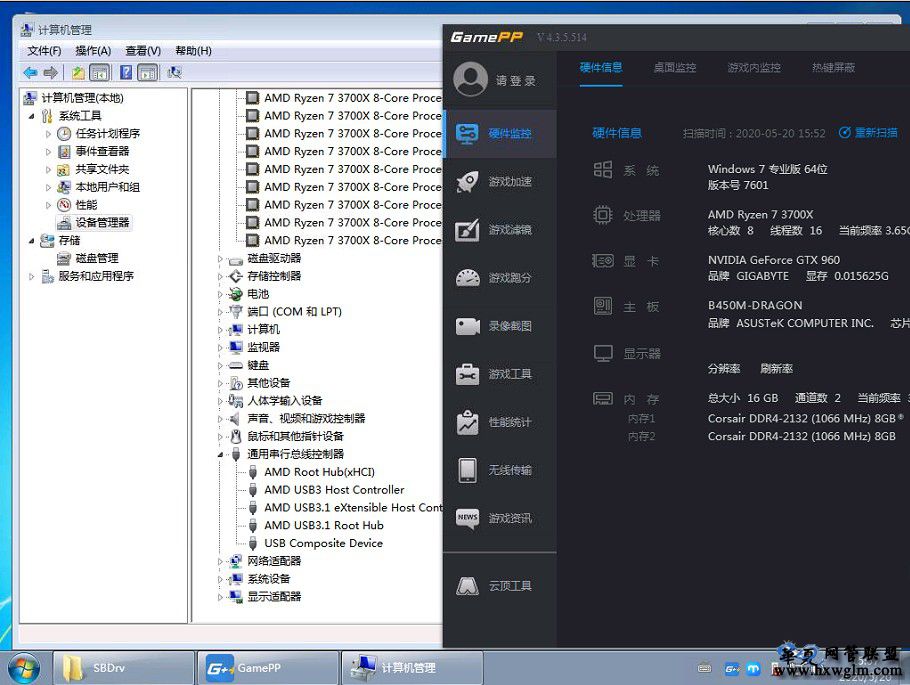Select 人体学输入设备 category
This screenshot has width=910, height=685.
point(284,401)
